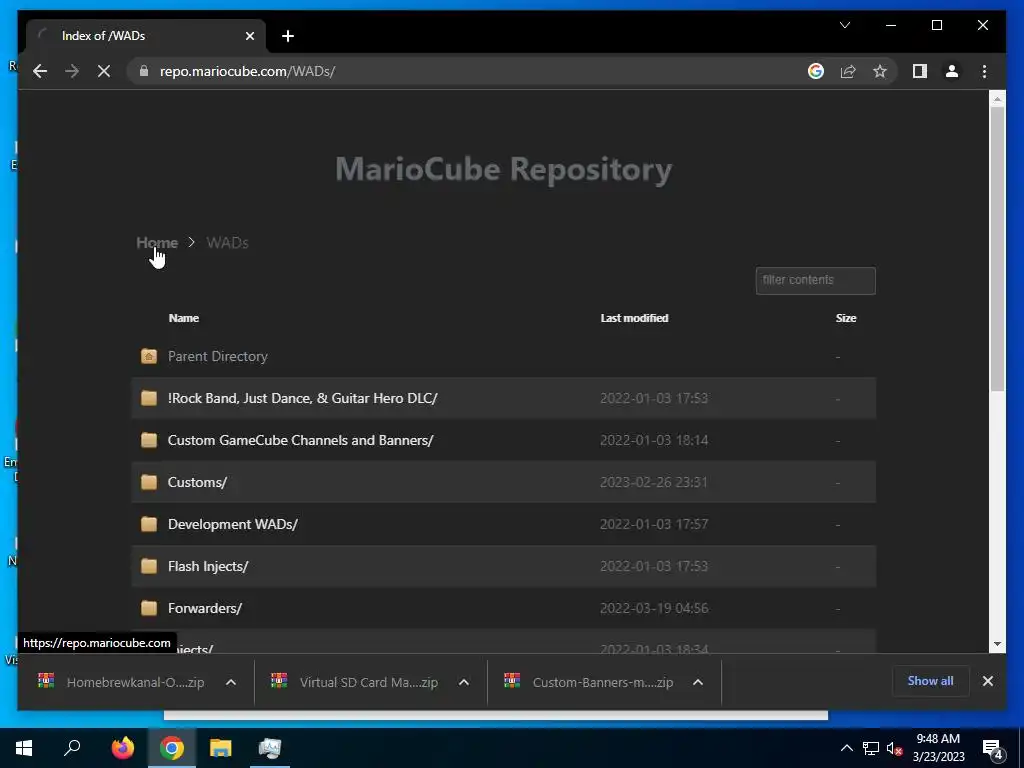Click the MarioCube Repository heading
Viewport: 1024px width, 768px height.
(x=504, y=169)
